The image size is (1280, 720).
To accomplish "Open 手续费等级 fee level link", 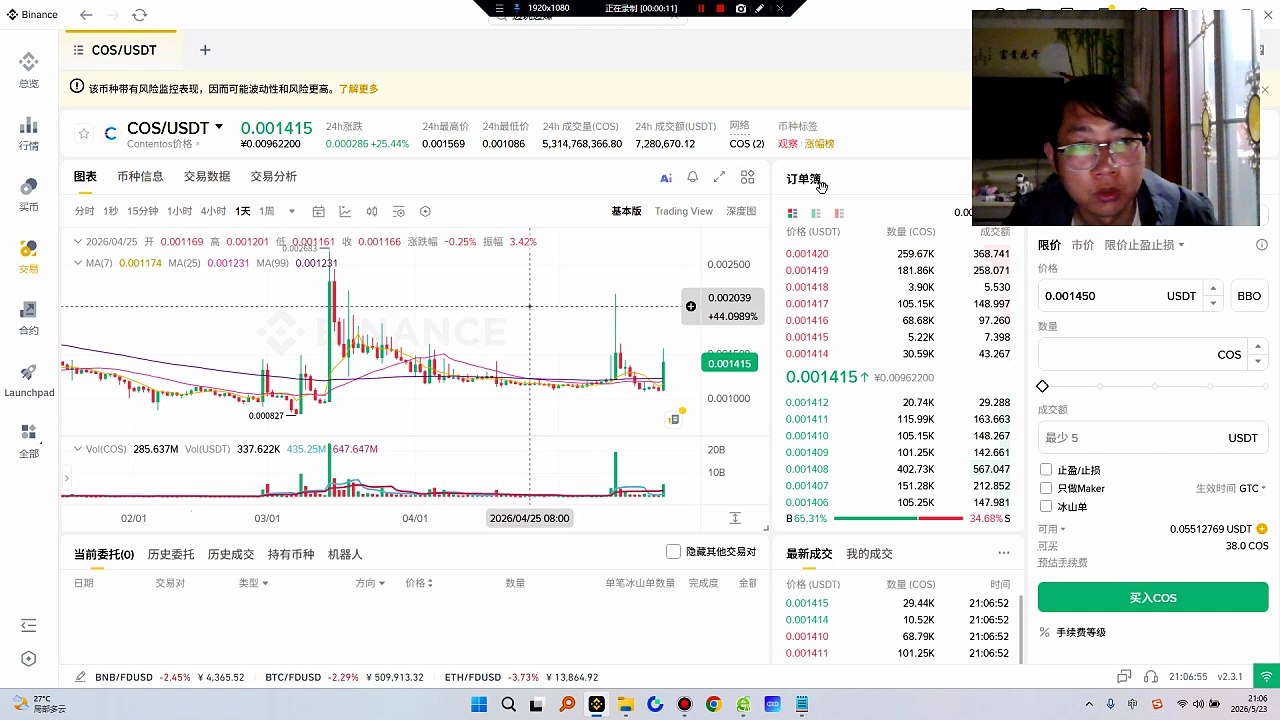I will point(1081,632).
